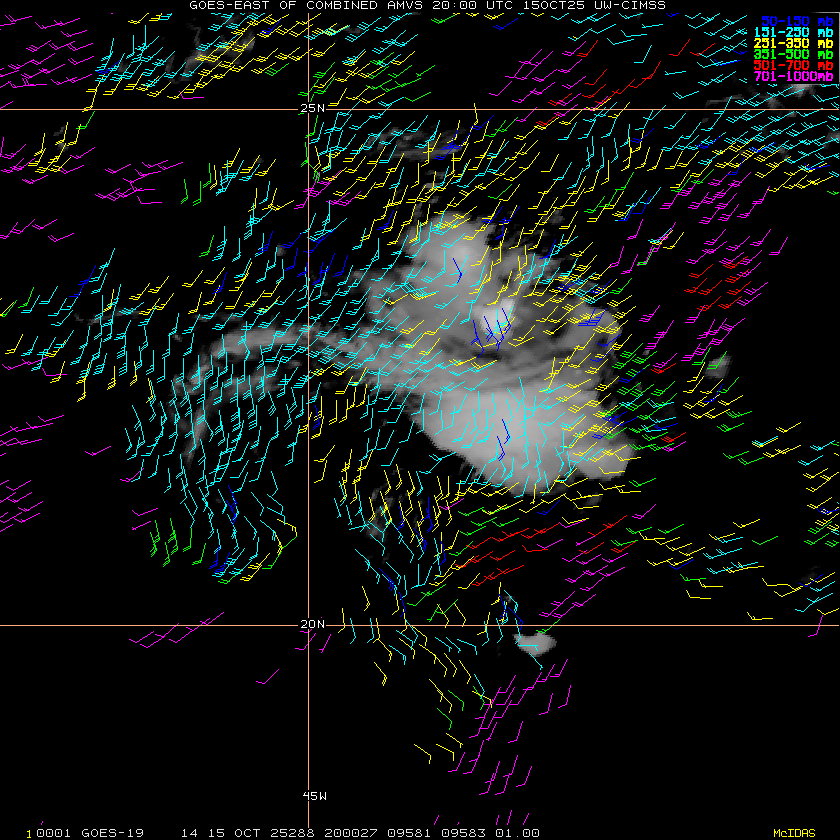Image resolution: width=840 pixels, height=840 pixels.
Task: Click the '20:00 UTC 15OCT25' timestamp in title
Action: pos(508,5)
